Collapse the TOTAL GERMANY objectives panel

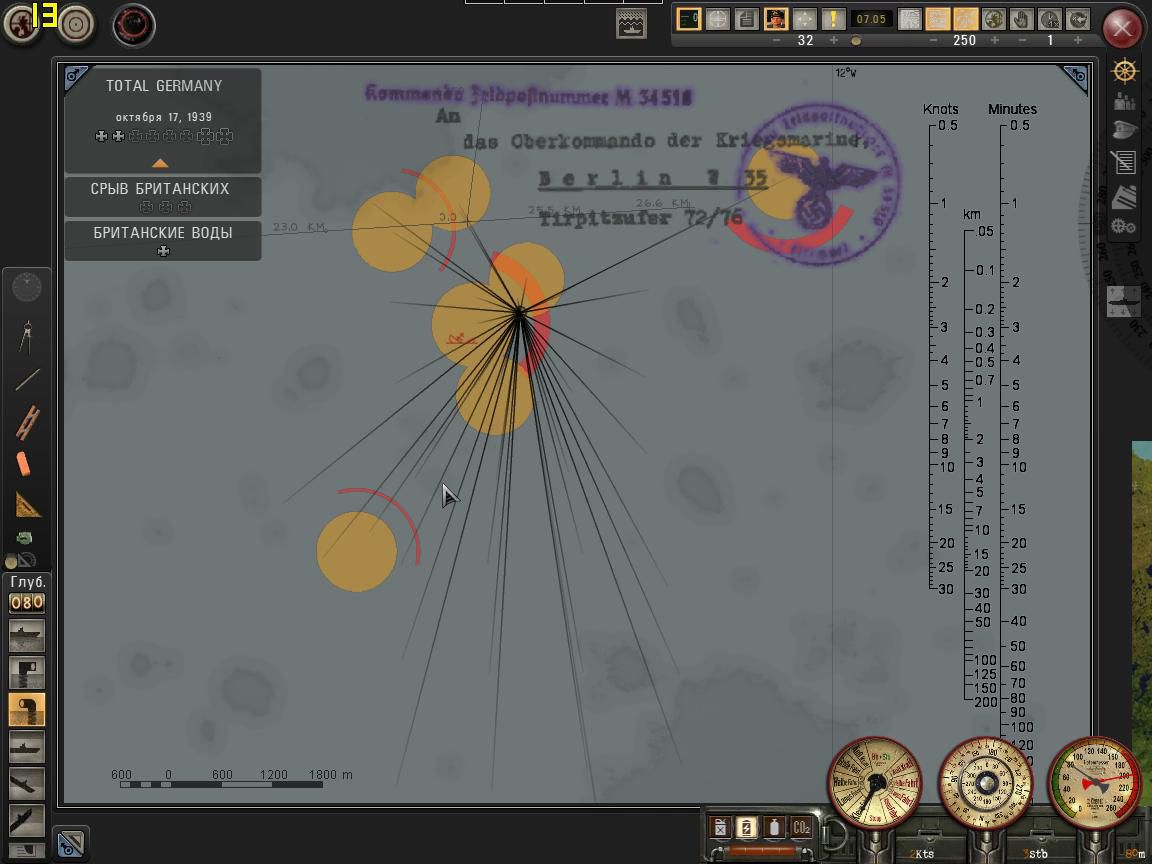click(160, 163)
